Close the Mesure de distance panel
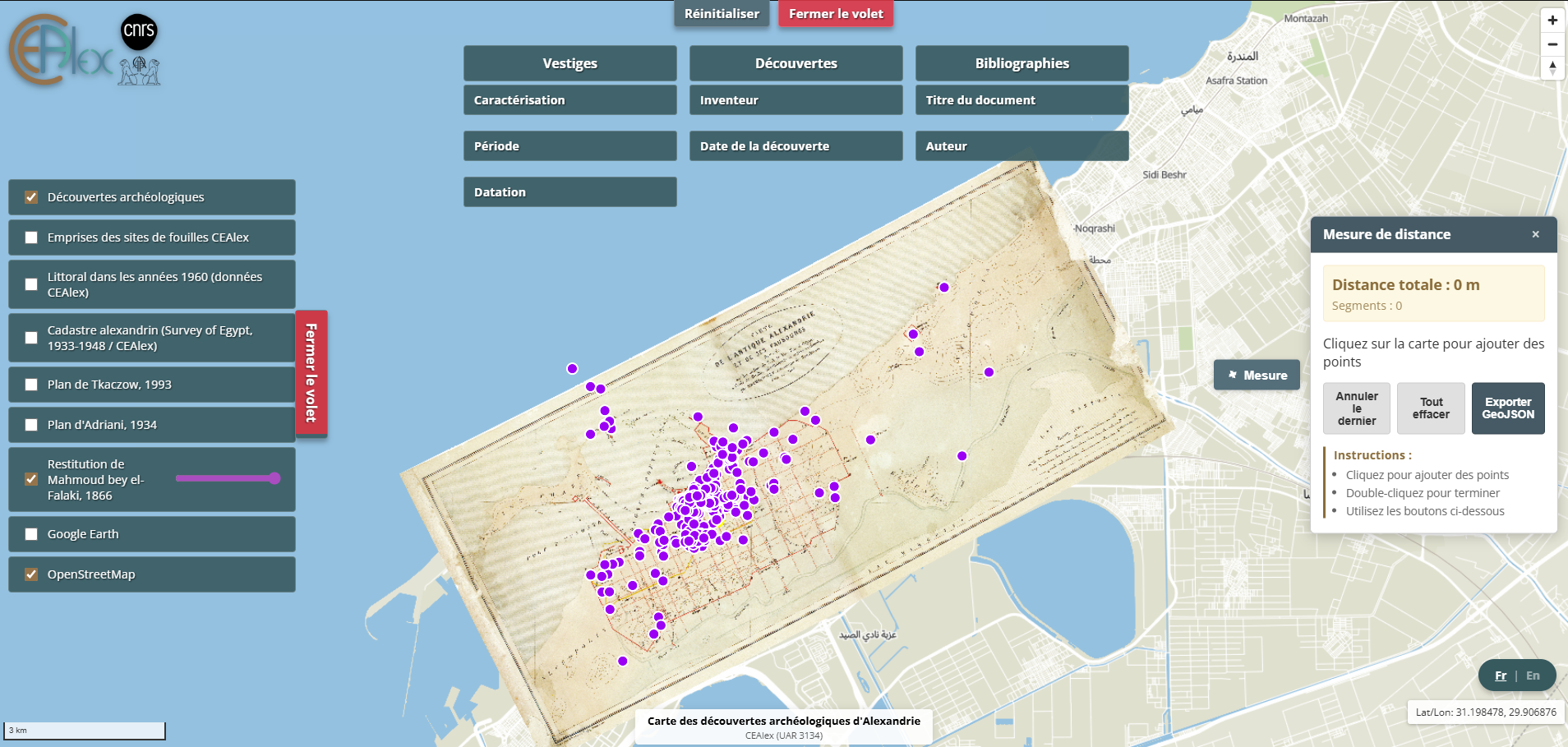The height and width of the screenshot is (747, 1568). tap(1535, 234)
